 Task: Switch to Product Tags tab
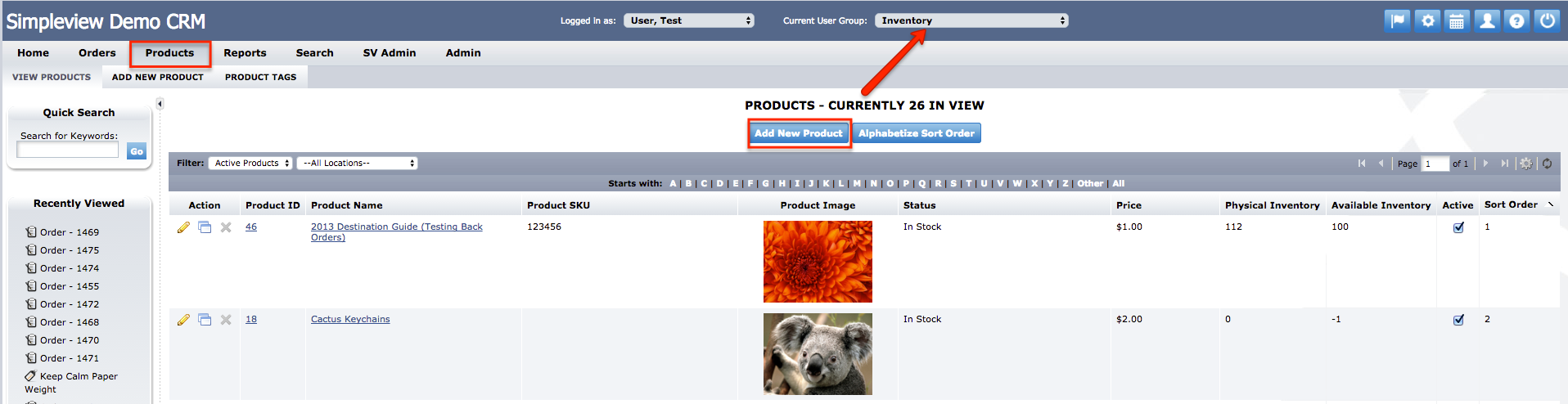261,77
